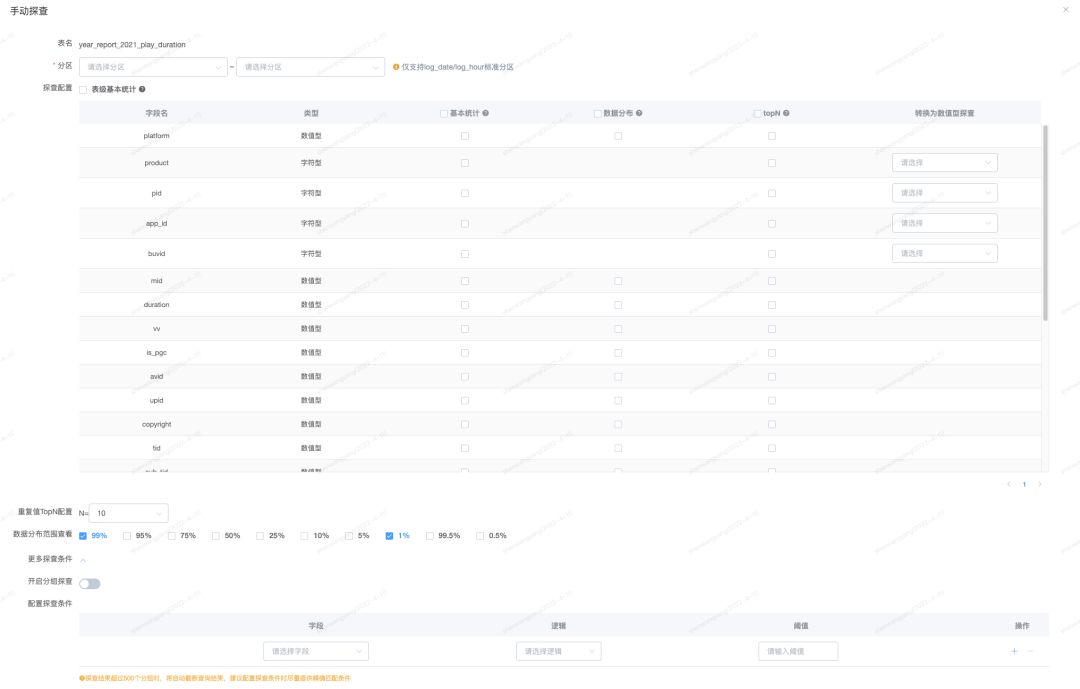The image size is (1080, 689).
Task: Click the plus icon to add a condition row
Action: 1014,651
